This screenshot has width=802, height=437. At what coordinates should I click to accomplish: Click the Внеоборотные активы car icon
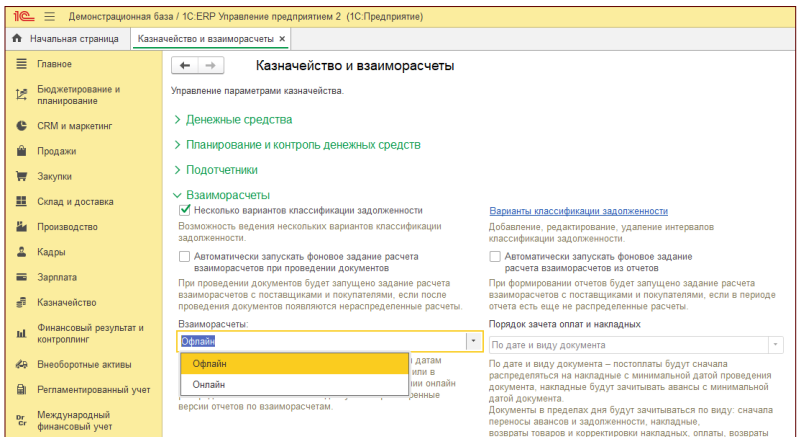click(21, 364)
